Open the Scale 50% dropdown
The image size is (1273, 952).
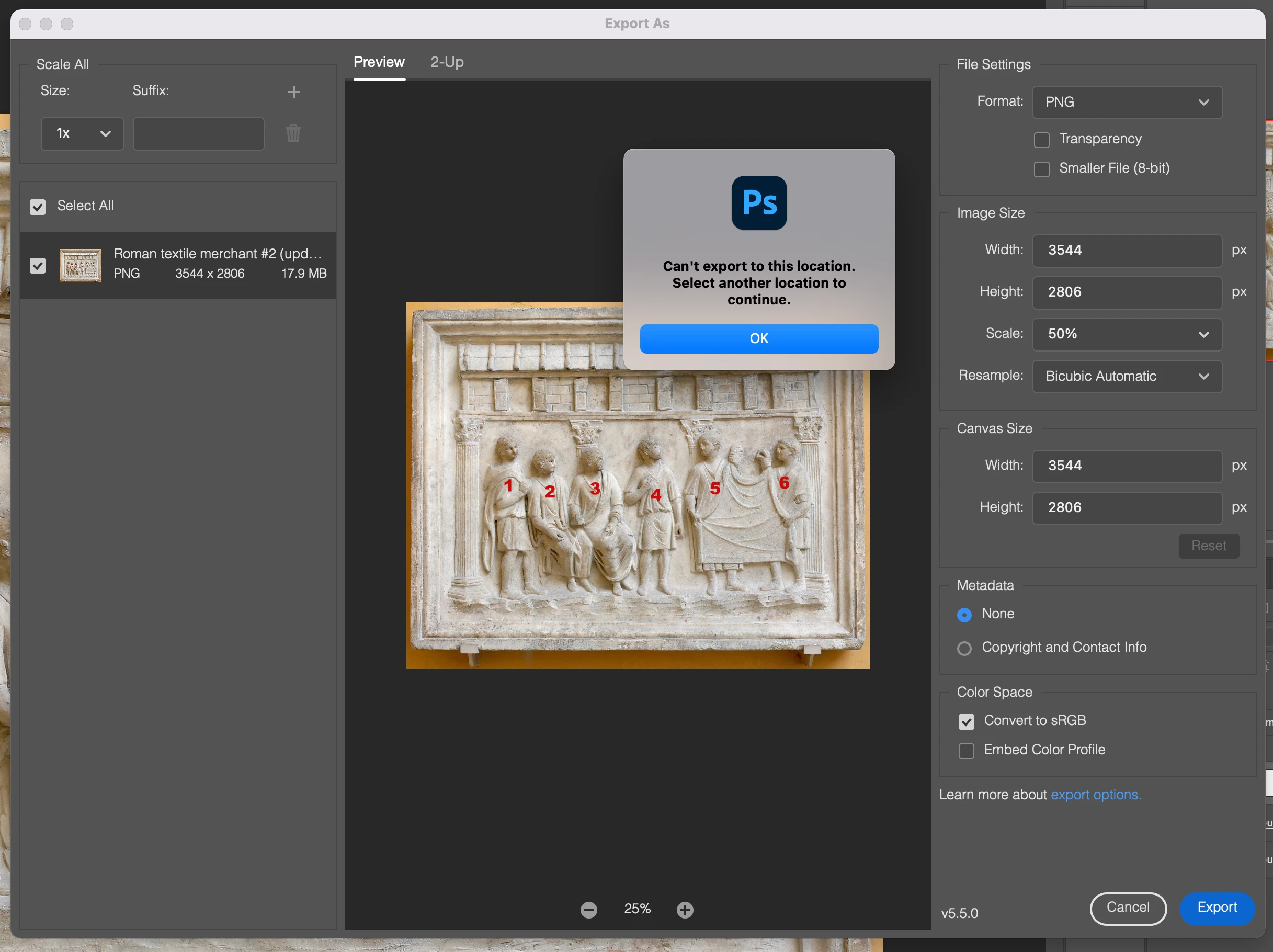point(1126,334)
